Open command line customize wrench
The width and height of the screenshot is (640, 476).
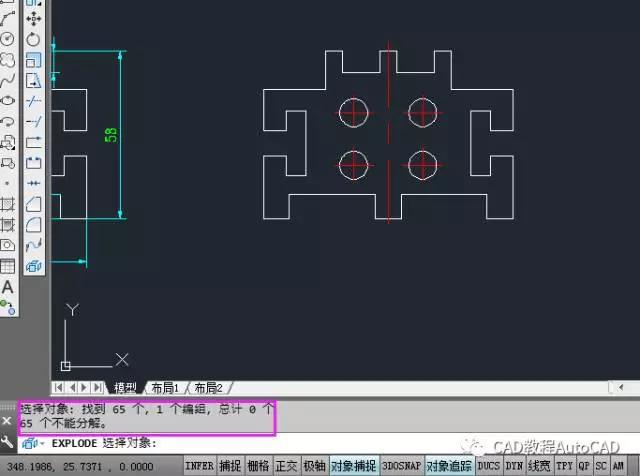click(x=7, y=442)
